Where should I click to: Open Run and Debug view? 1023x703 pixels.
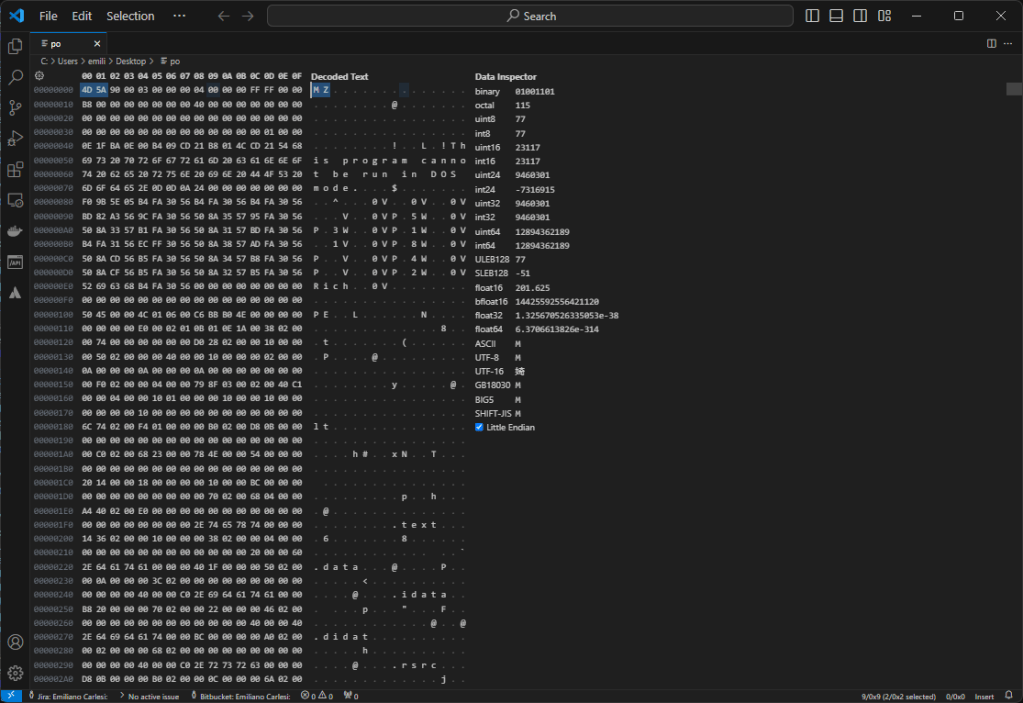pos(15,139)
